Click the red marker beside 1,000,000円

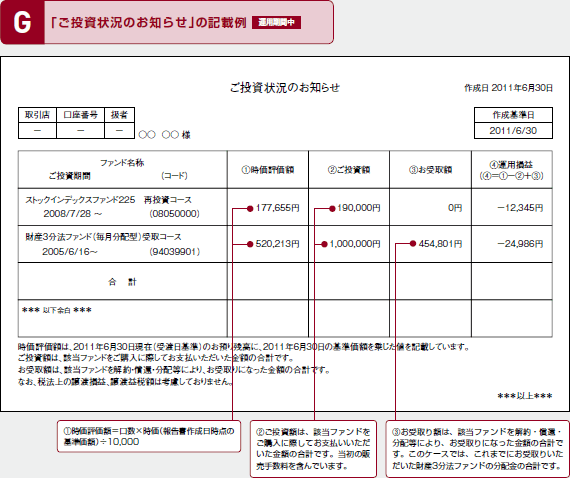pyautogui.click(x=324, y=244)
